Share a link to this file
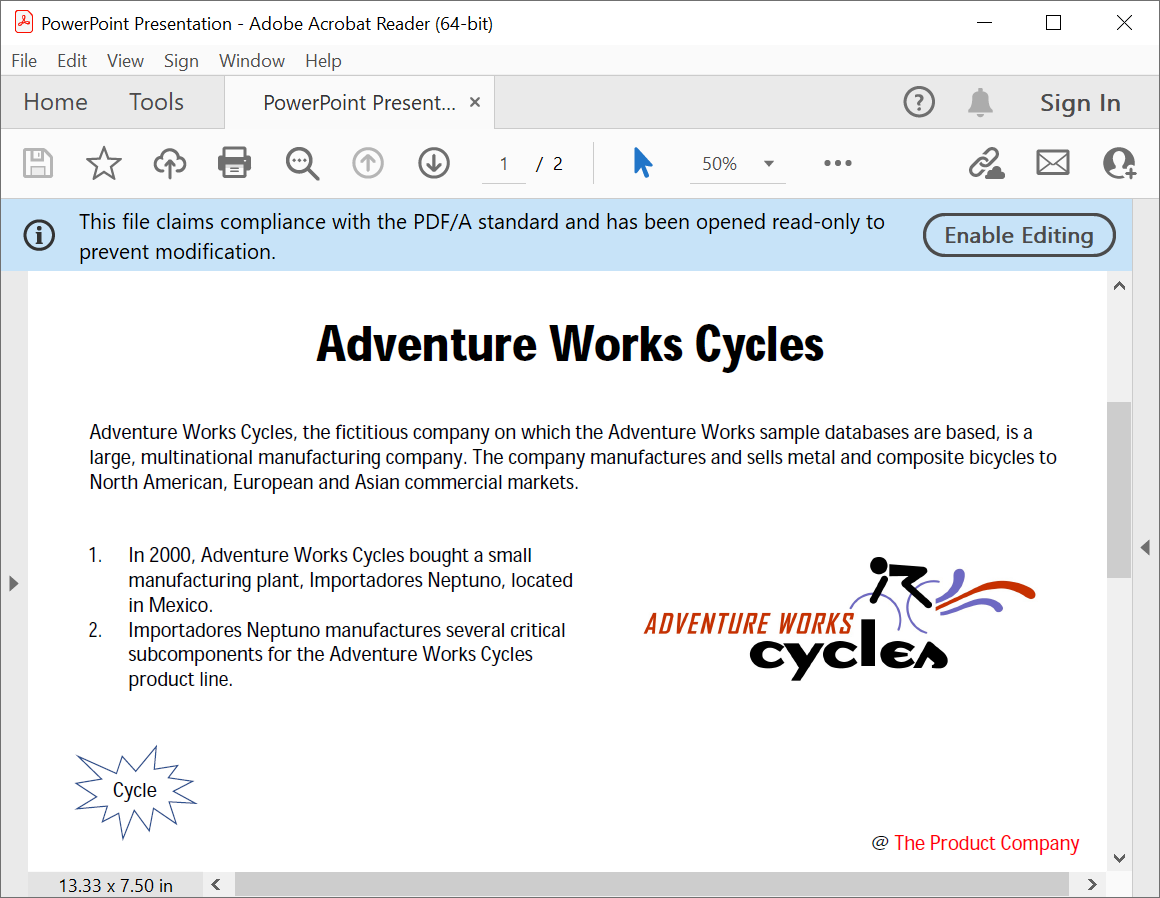Screen dimensions: 1160x898 pyautogui.click(x=986, y=163)
